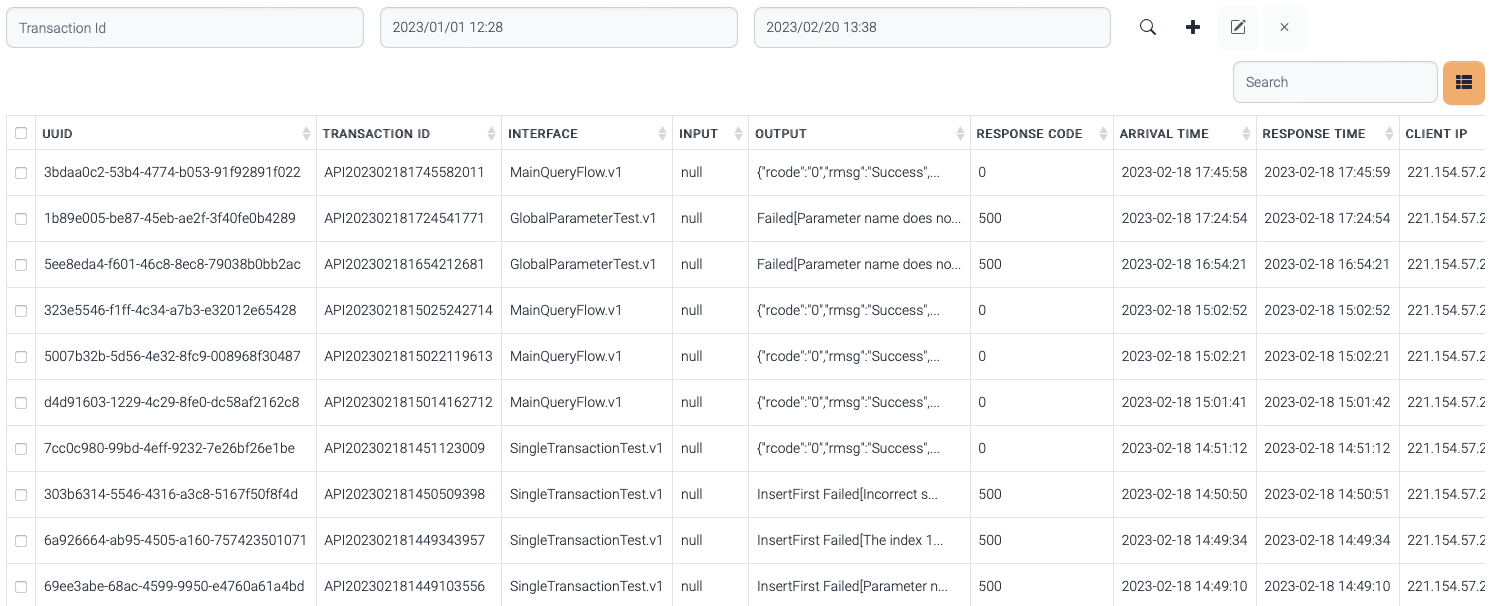Click the magnifier search icon
1496x606 pixels.
tap(1148, 28)
